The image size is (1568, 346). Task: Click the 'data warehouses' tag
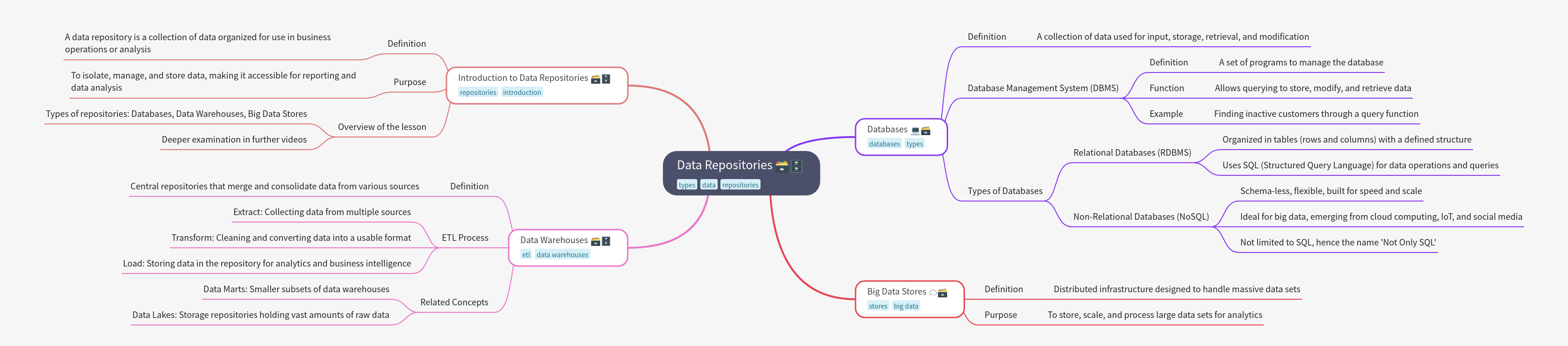click(562, 255)
